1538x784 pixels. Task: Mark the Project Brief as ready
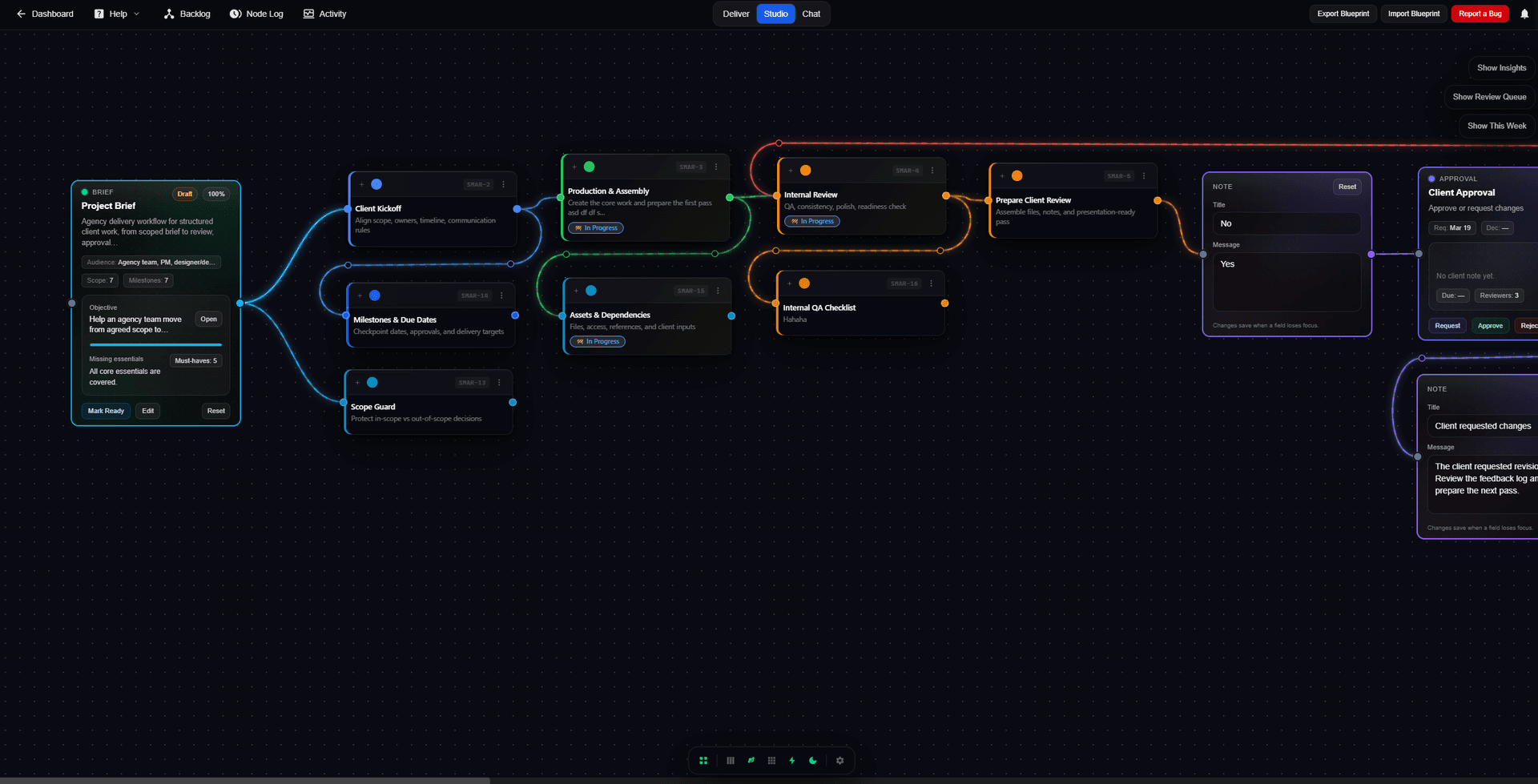106,411
